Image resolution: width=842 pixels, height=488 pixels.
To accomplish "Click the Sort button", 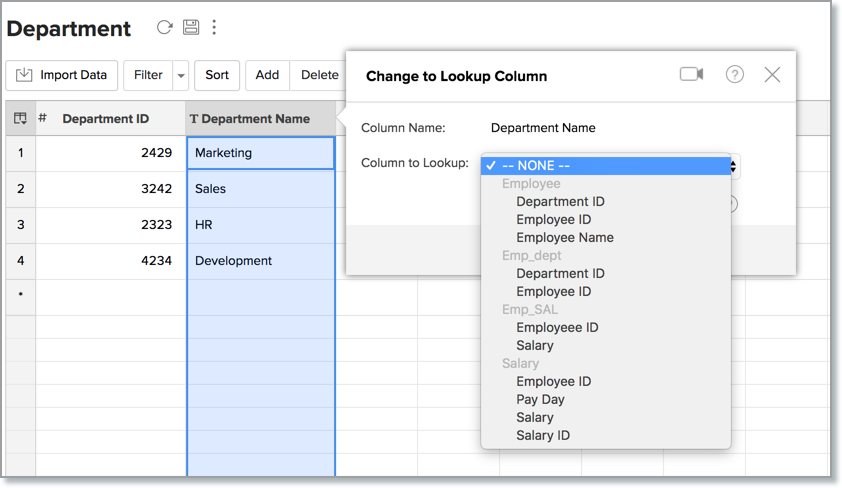I will coord(217,75).
